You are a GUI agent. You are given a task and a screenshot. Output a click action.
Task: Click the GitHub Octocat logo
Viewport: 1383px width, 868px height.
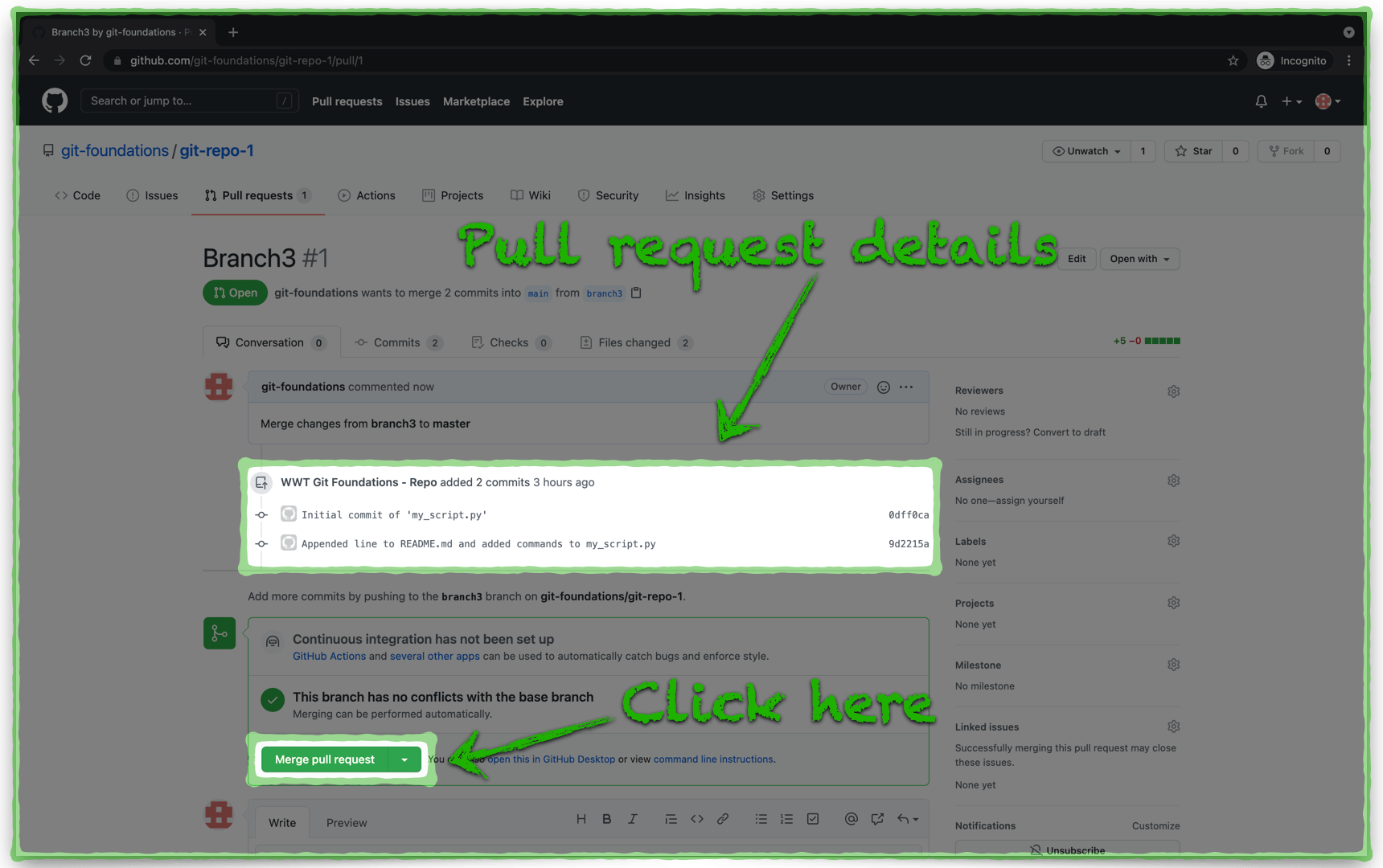click(x=55, y=101)
